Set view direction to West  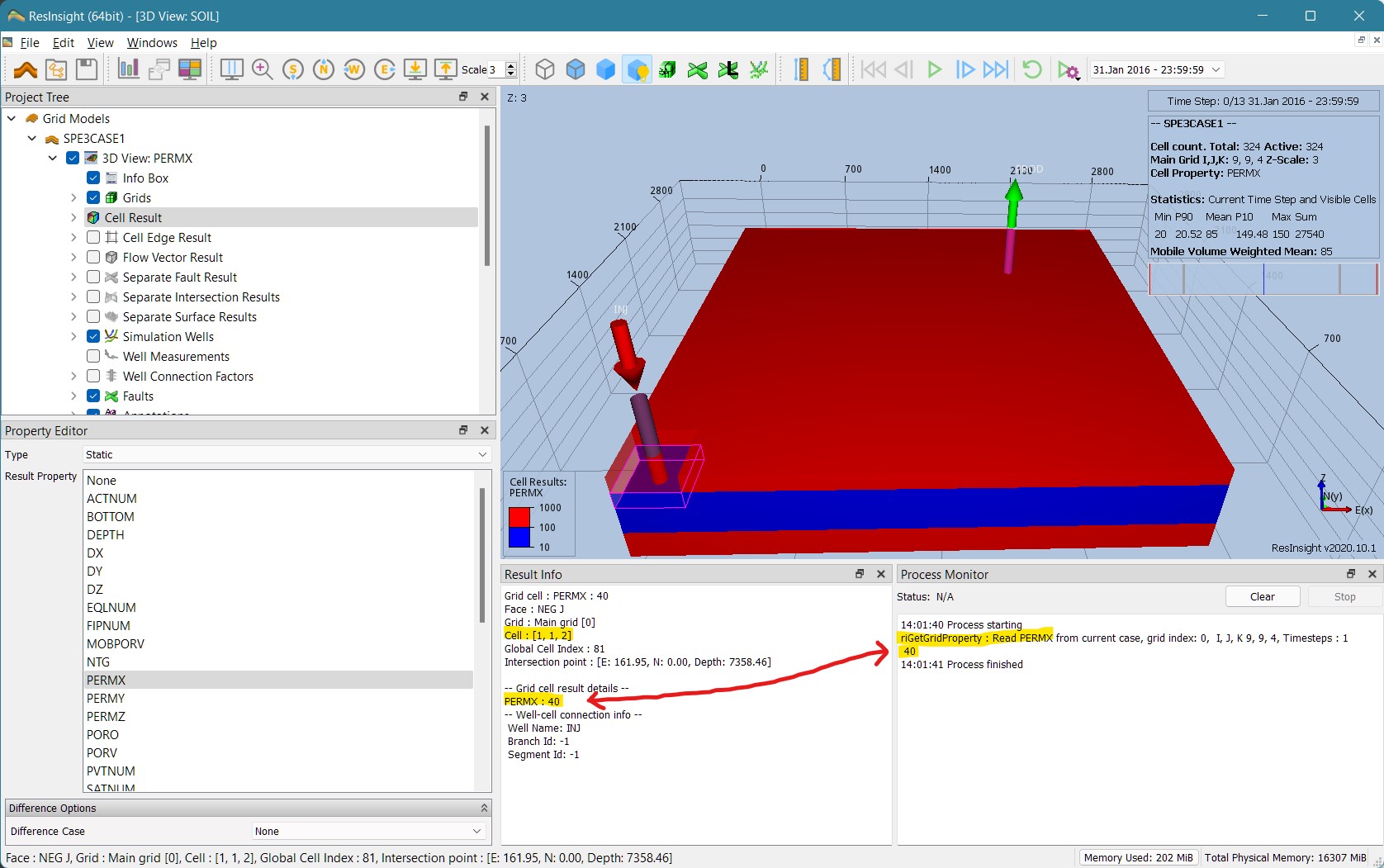354,70
